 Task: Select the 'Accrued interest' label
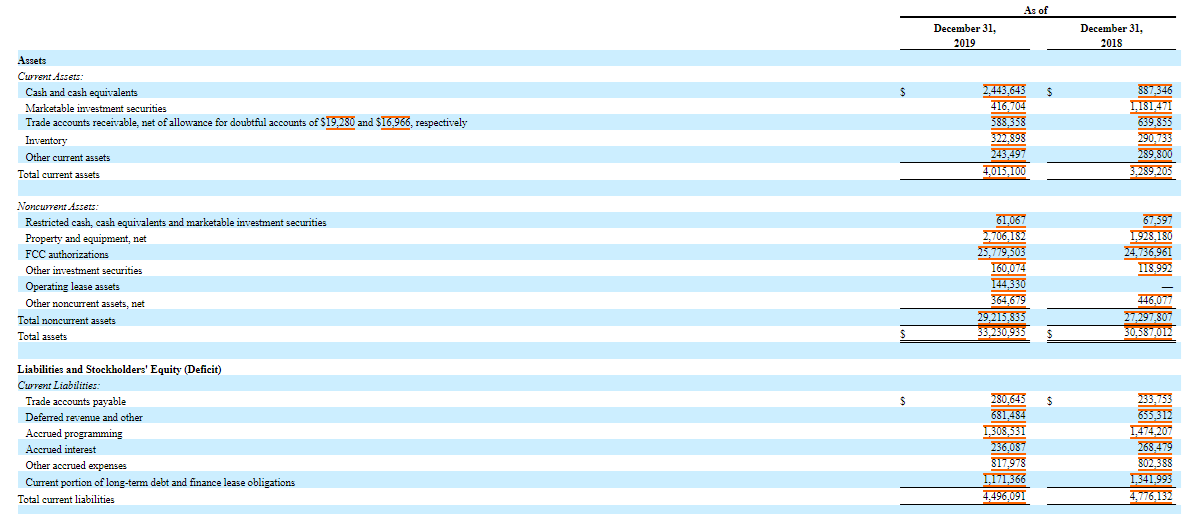(61, 450)
